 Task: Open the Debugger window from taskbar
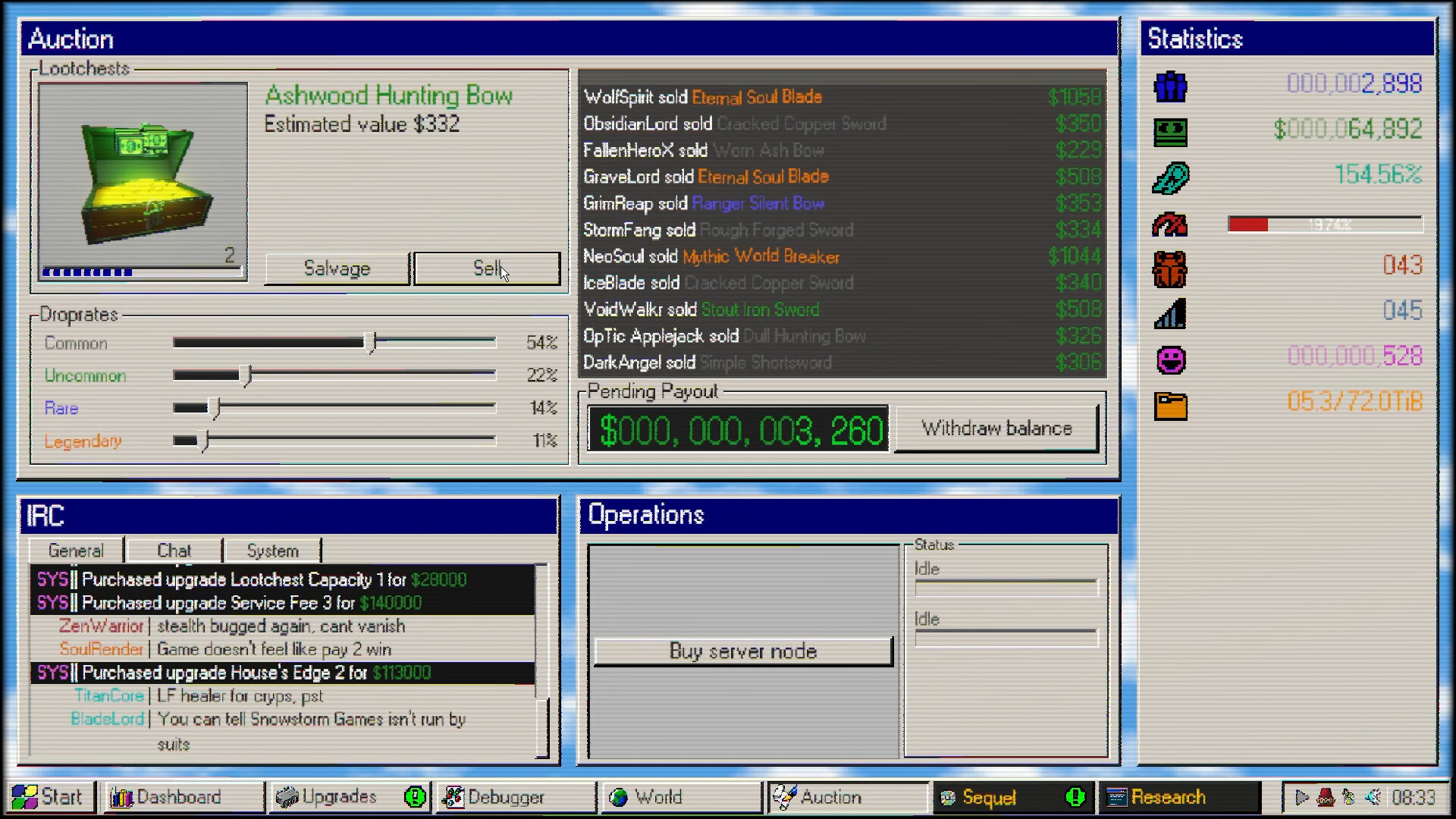(506, 797)
